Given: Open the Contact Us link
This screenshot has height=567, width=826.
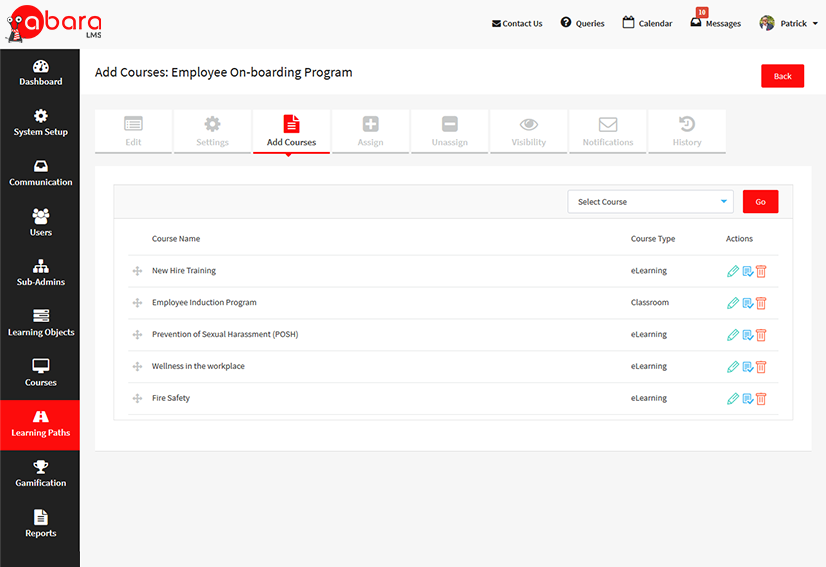Looking at the screenshot, I should point(517,23).
